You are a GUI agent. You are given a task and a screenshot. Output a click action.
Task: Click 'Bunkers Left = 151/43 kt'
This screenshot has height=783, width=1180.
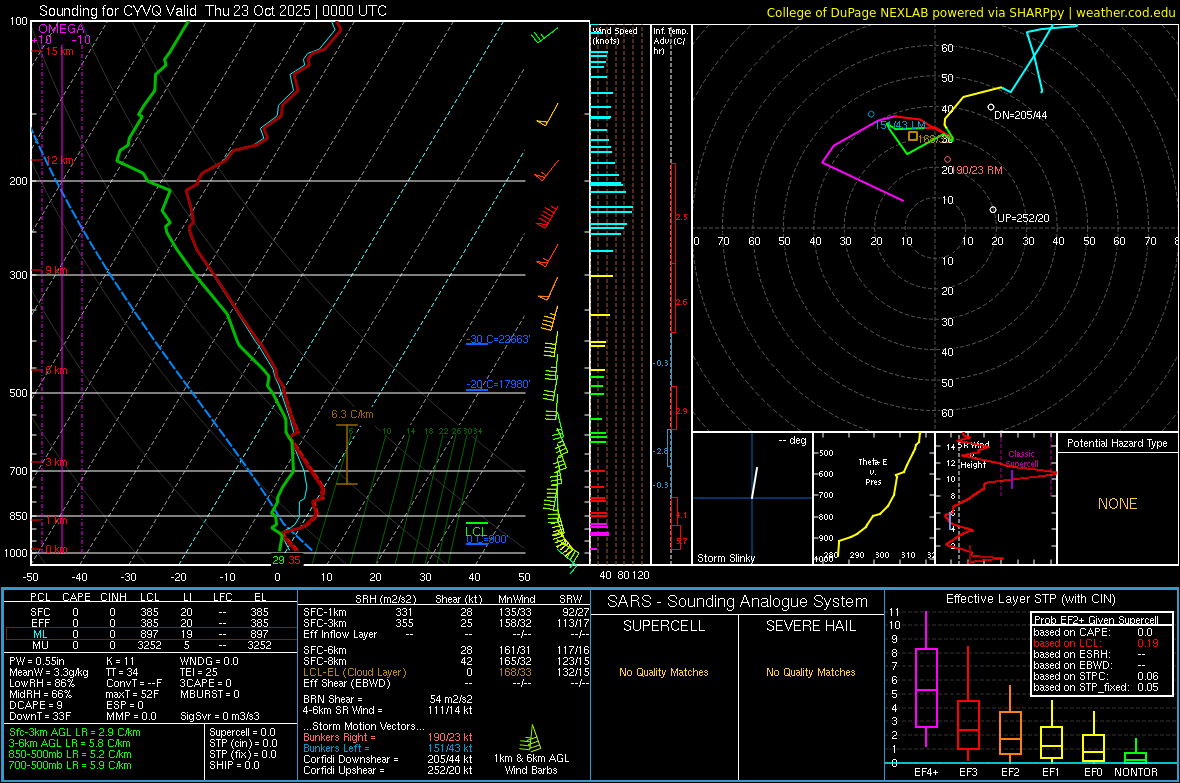[x=388, y=748]
